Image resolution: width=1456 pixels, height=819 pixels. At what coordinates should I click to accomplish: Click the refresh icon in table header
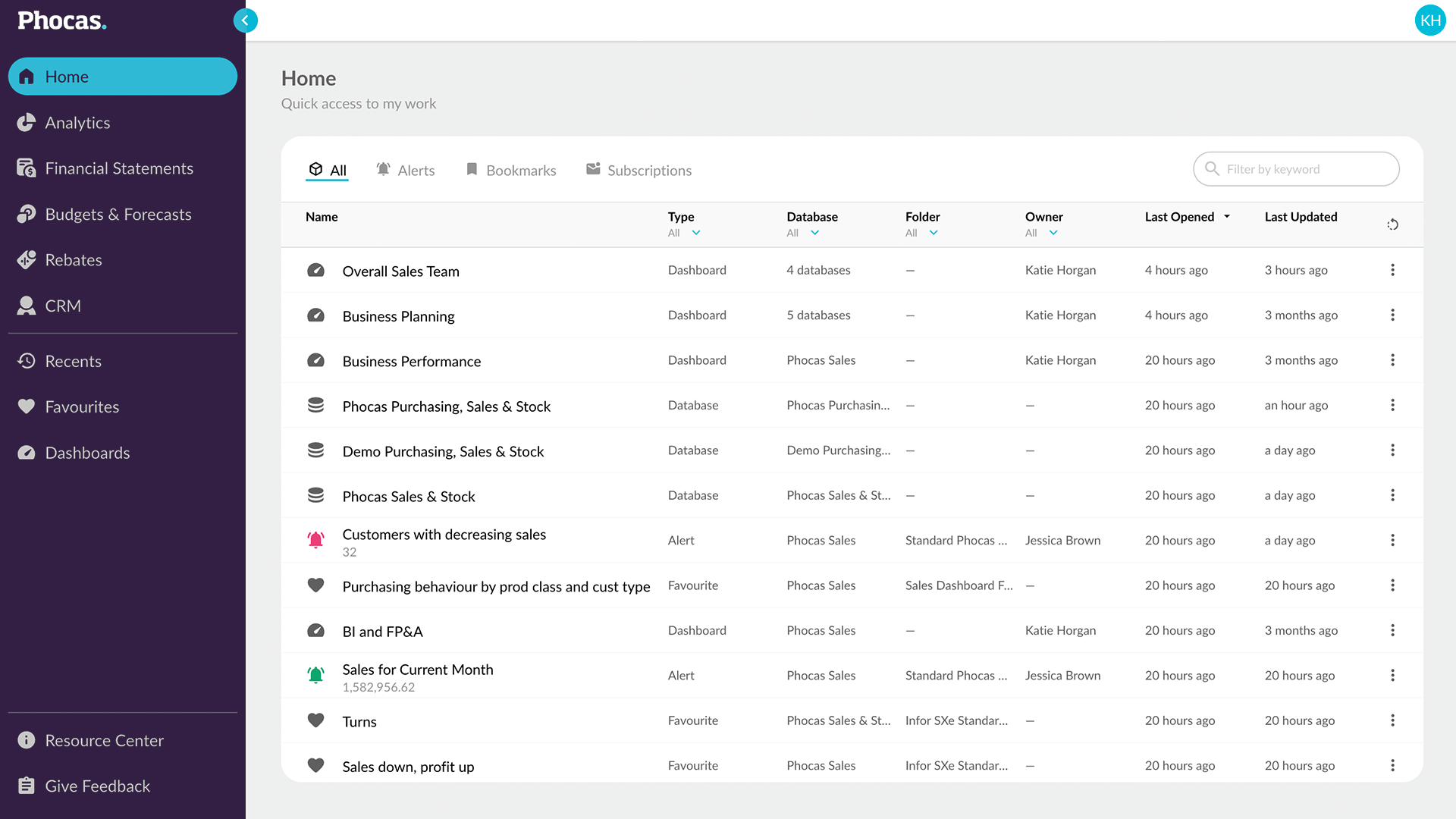(x=1392, y=224)
